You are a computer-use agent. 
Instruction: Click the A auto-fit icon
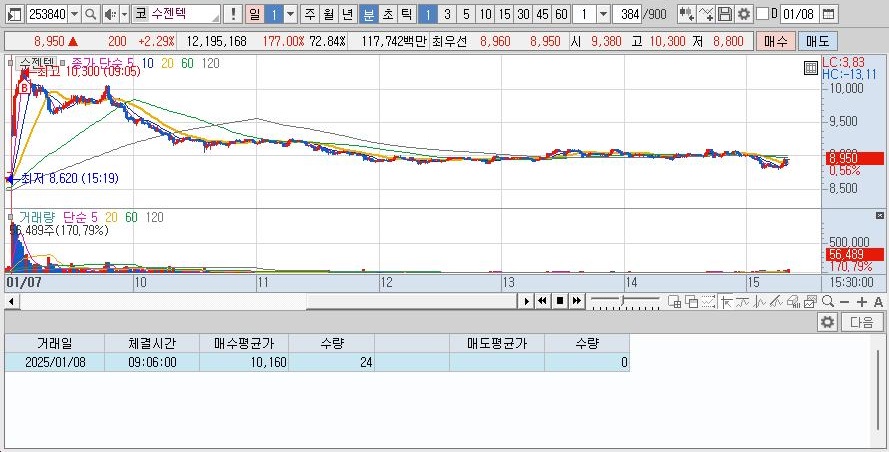tap(878, 302)
